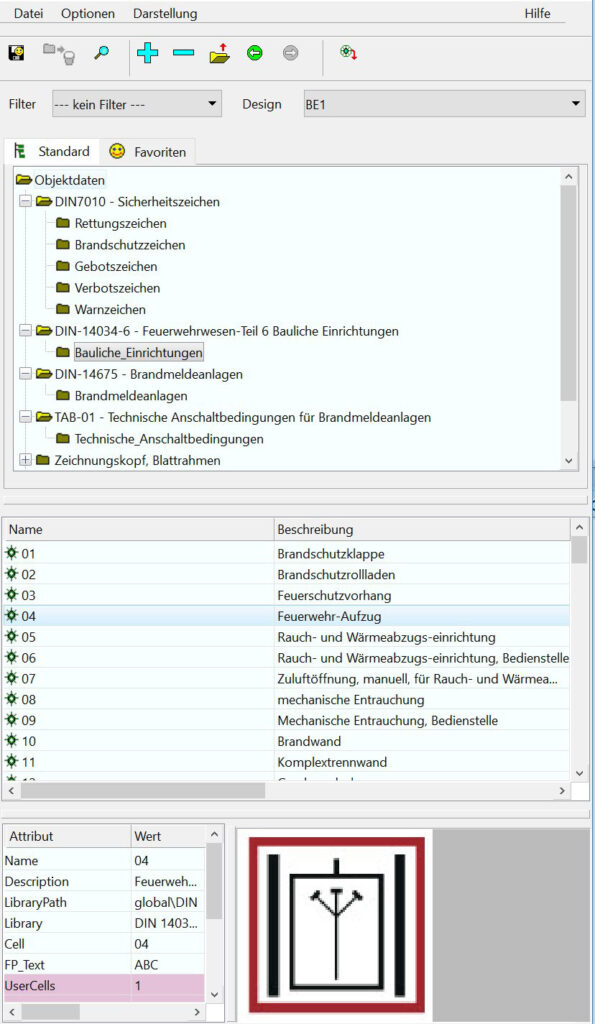The height and width of the screenshot is (1024, 595).
Task: Select row 06 Bedienstelle entry
Action: (286, 658)
